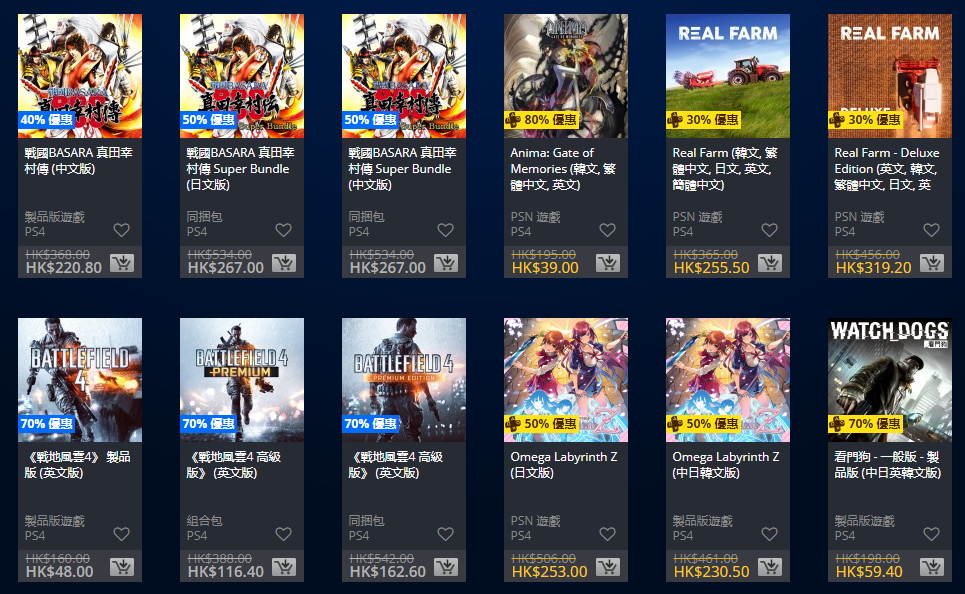Image resolution: width=965 pixels, height=594 pixels.
Task: Open Real Farm - Deluxe Edition title link
Action: (886, 169)
